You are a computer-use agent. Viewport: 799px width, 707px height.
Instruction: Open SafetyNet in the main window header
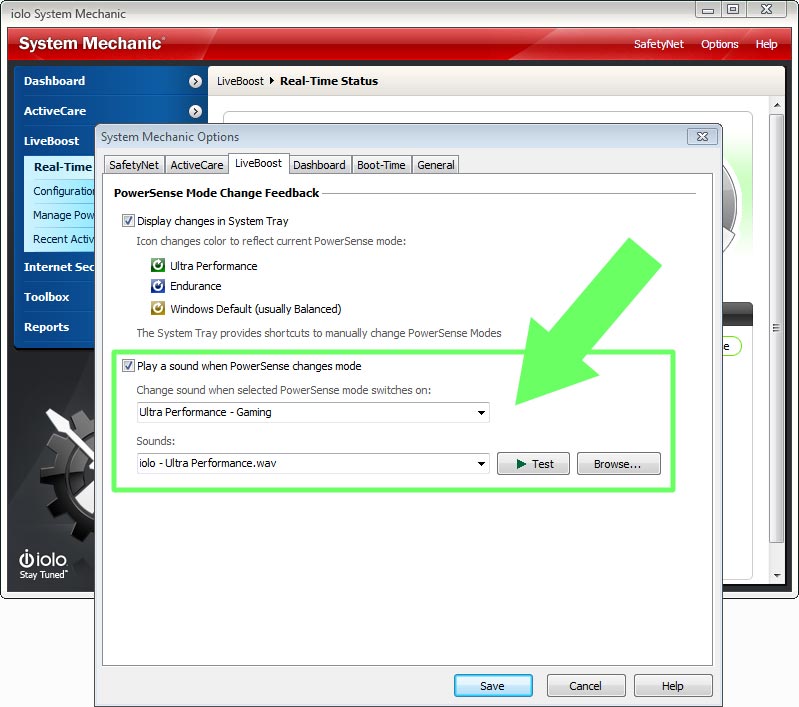(x=658, y=44)
